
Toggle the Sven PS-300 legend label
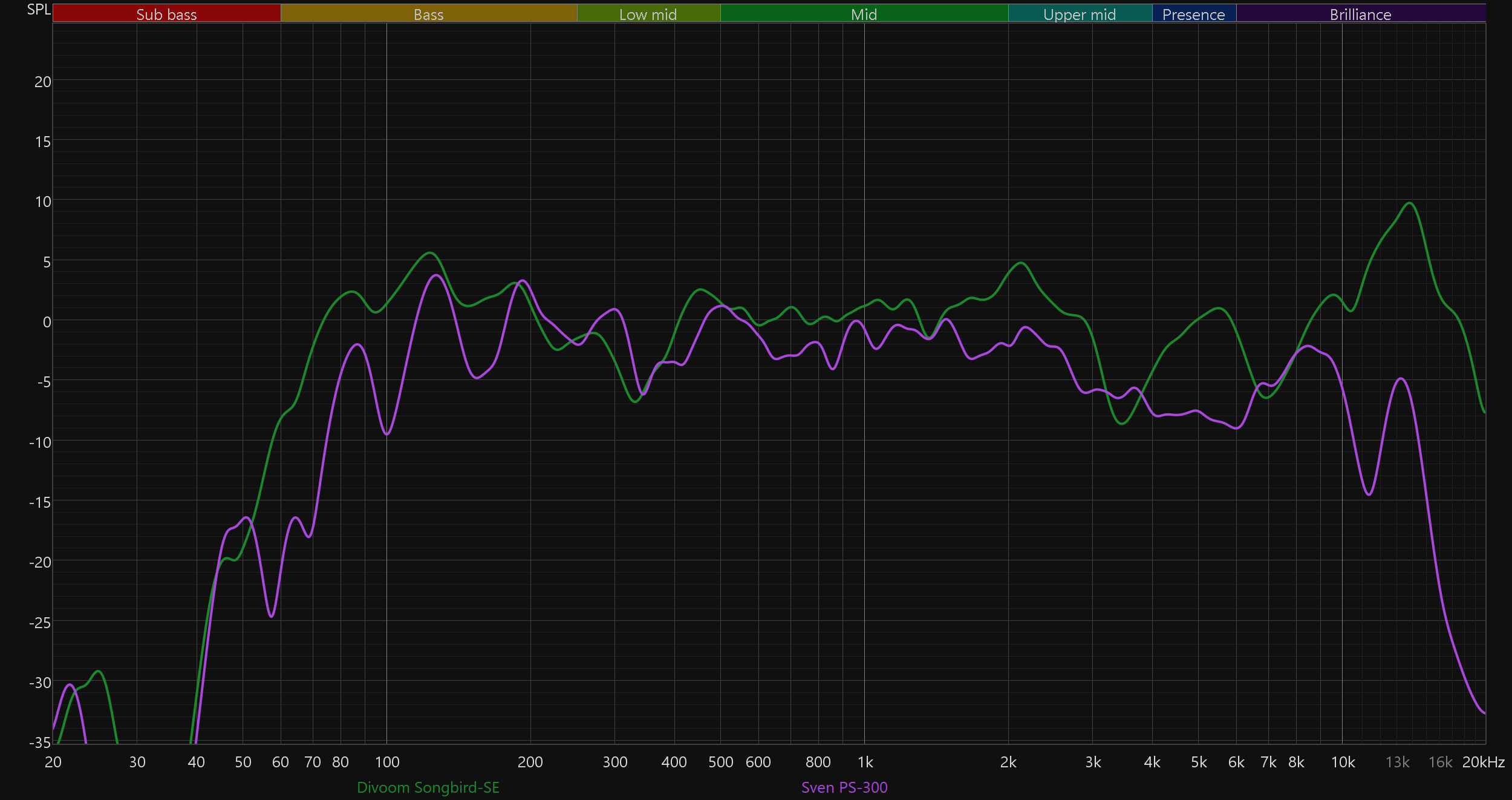point(844,787)
